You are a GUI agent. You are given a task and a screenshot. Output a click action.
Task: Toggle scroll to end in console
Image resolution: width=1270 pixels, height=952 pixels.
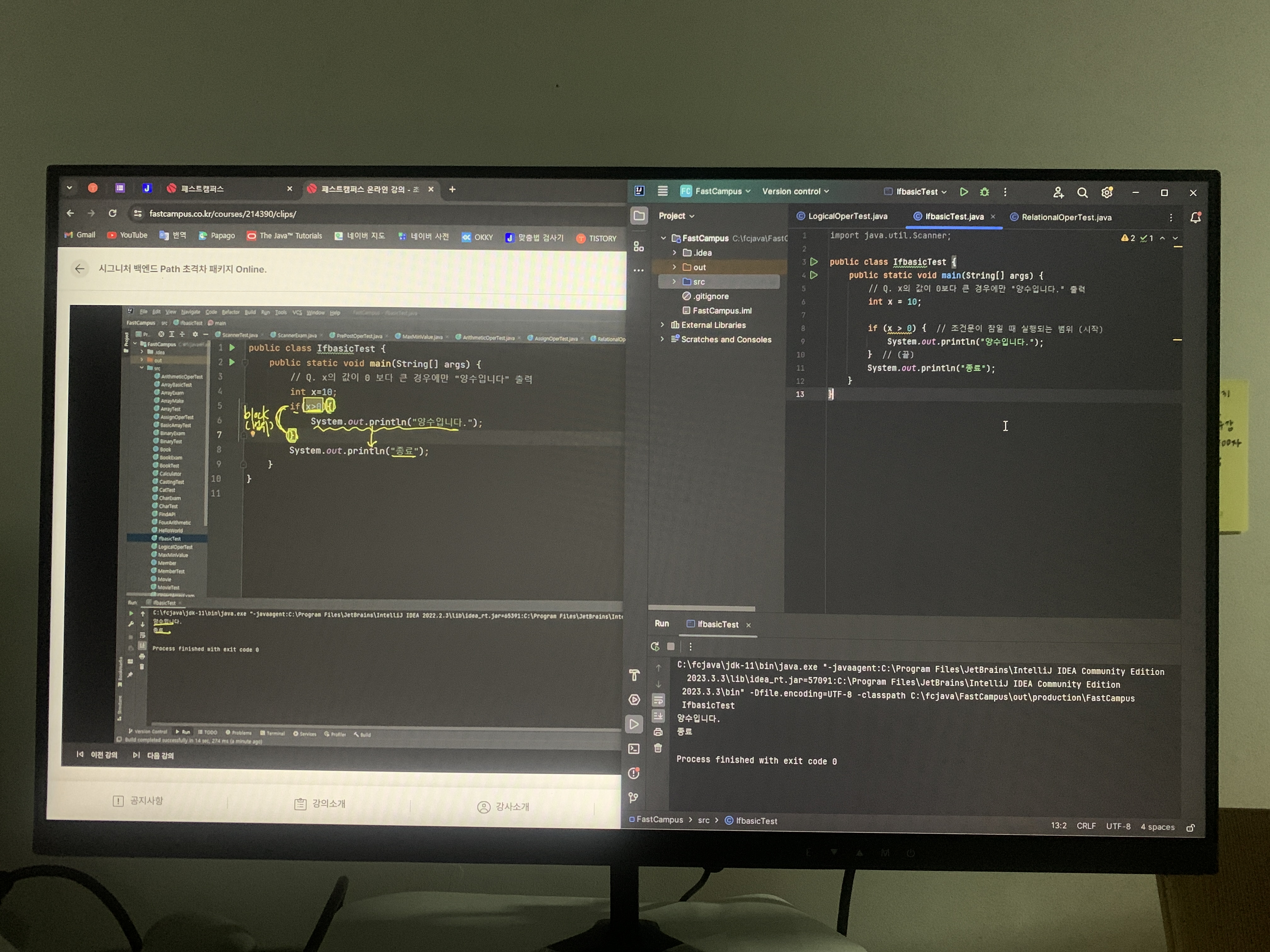click(658, 716)
